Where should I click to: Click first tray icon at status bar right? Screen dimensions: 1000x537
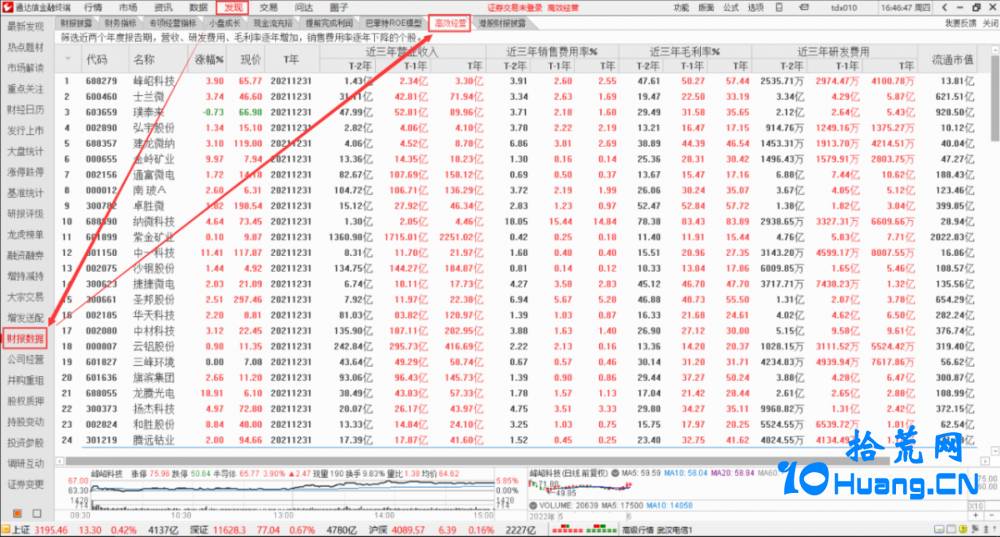(939, 530)
